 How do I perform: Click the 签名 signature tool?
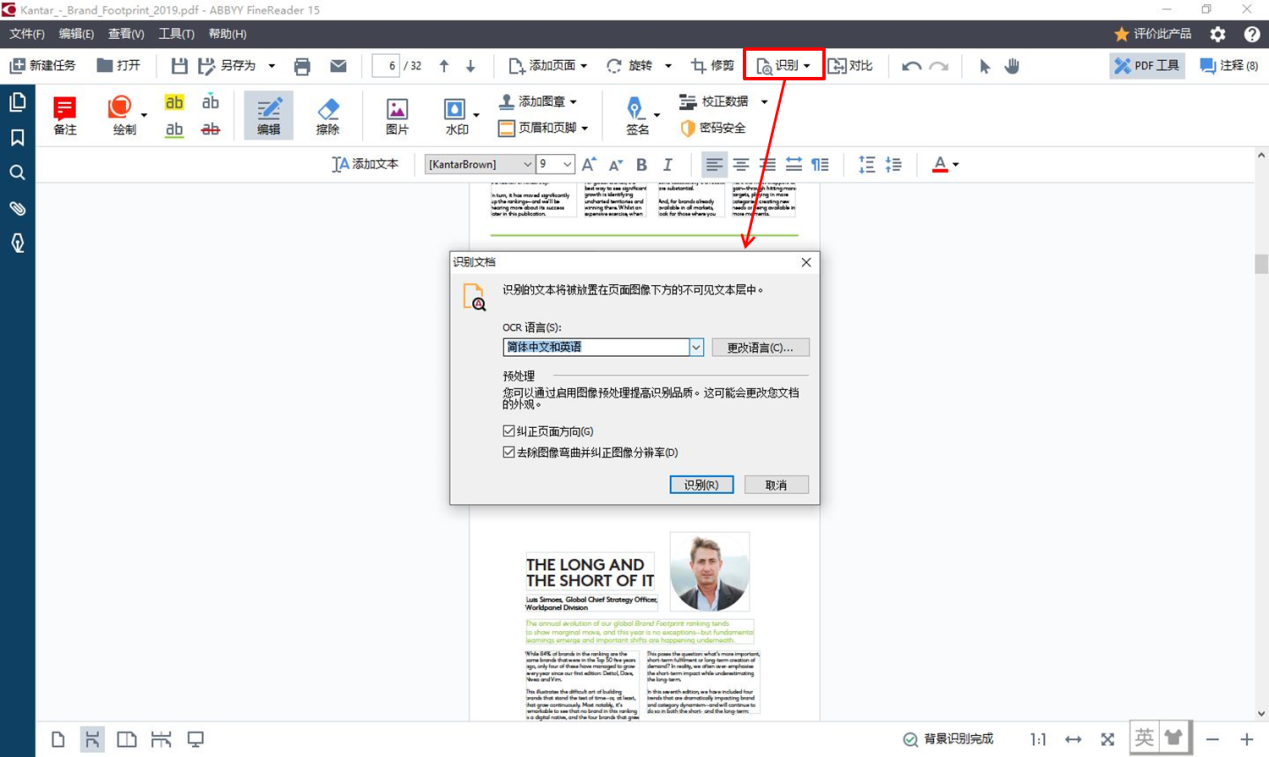tap(637, 115)
